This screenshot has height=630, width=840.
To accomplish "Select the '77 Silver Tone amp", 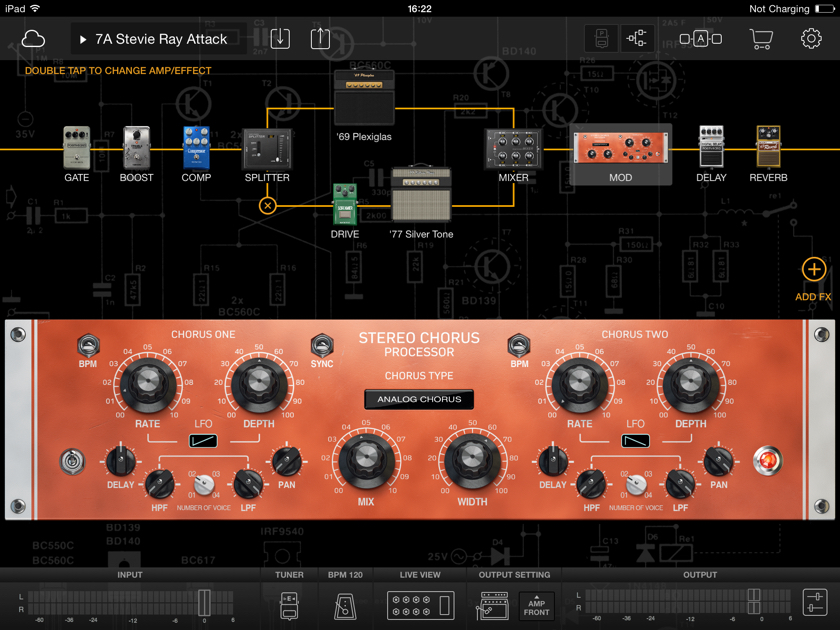I will [x=421, y=194].
